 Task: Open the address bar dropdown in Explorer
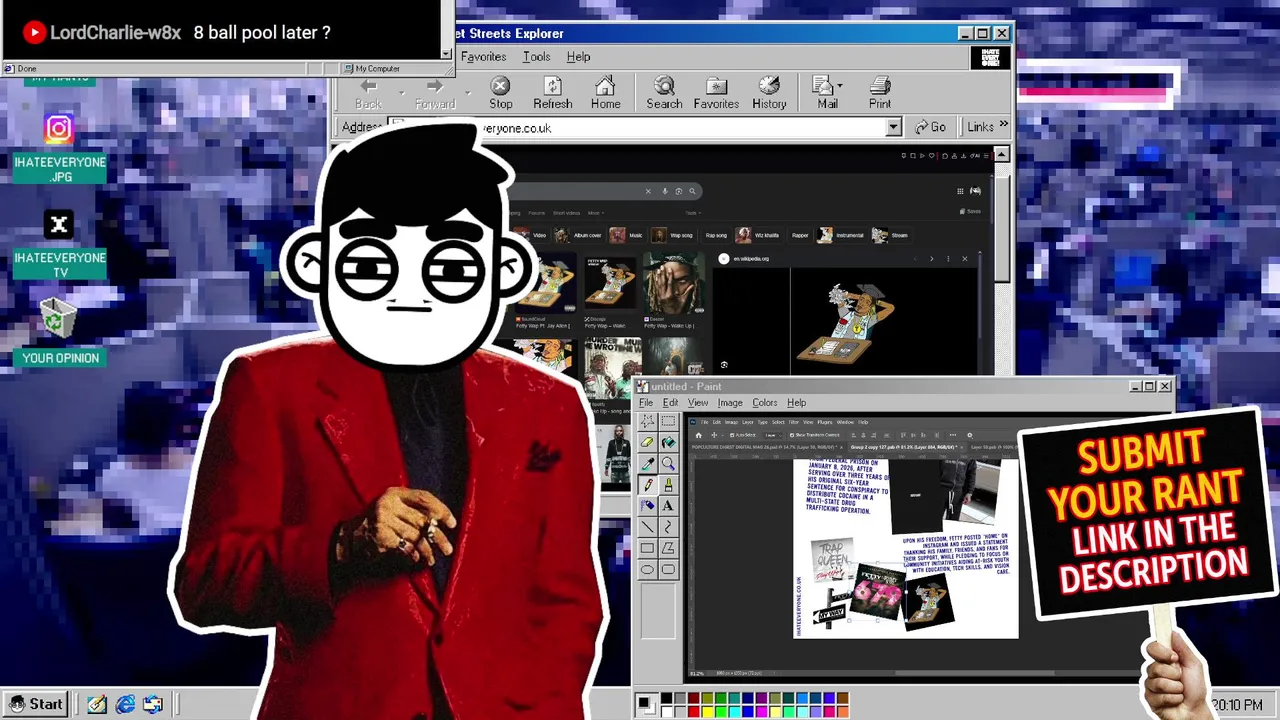point(893,127)
